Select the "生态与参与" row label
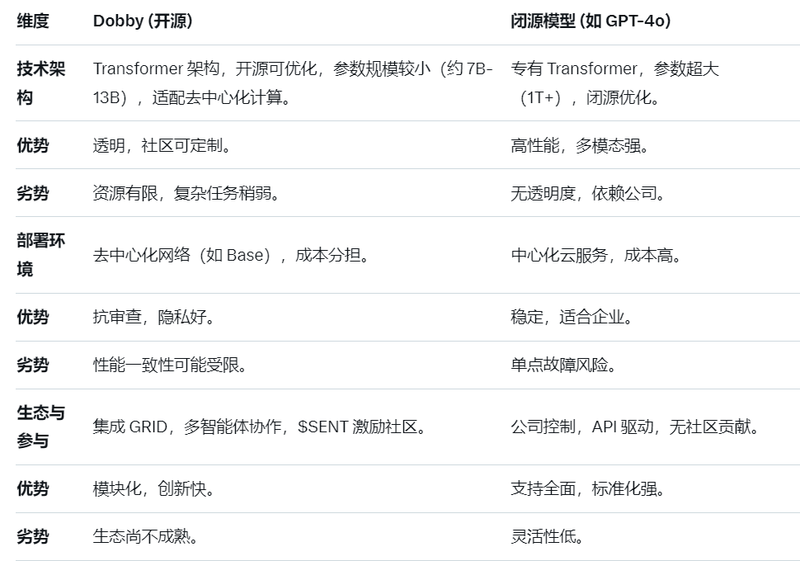 pos(41,427)
